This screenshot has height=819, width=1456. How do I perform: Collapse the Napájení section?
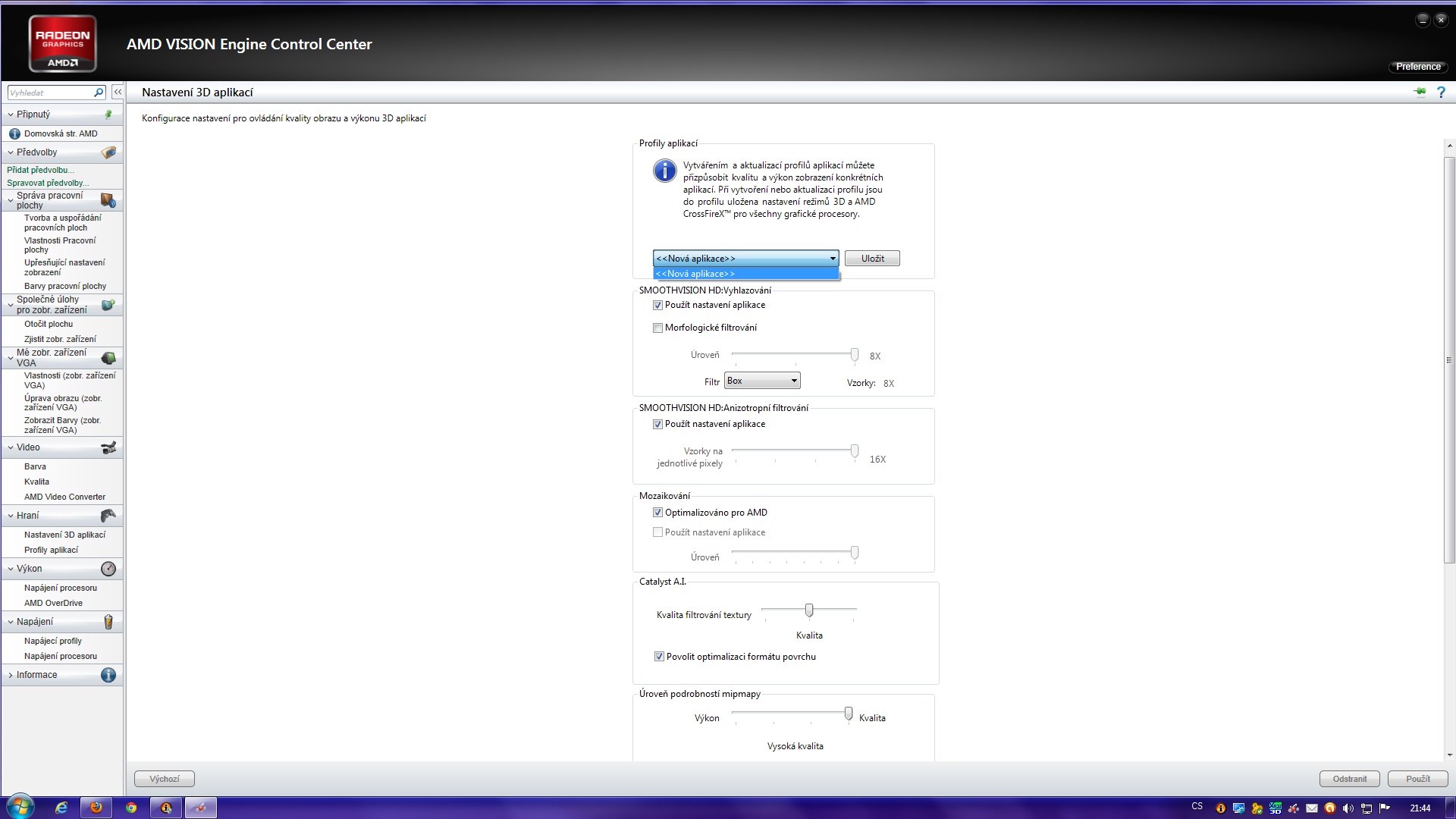coord(11,622)
